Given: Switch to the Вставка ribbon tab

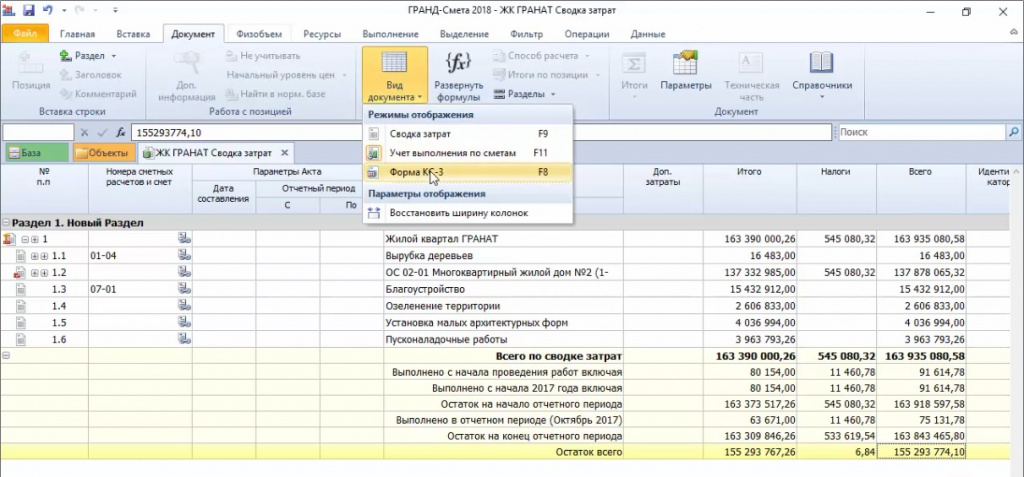Looking at the screenshot, I should pos(133,34).
